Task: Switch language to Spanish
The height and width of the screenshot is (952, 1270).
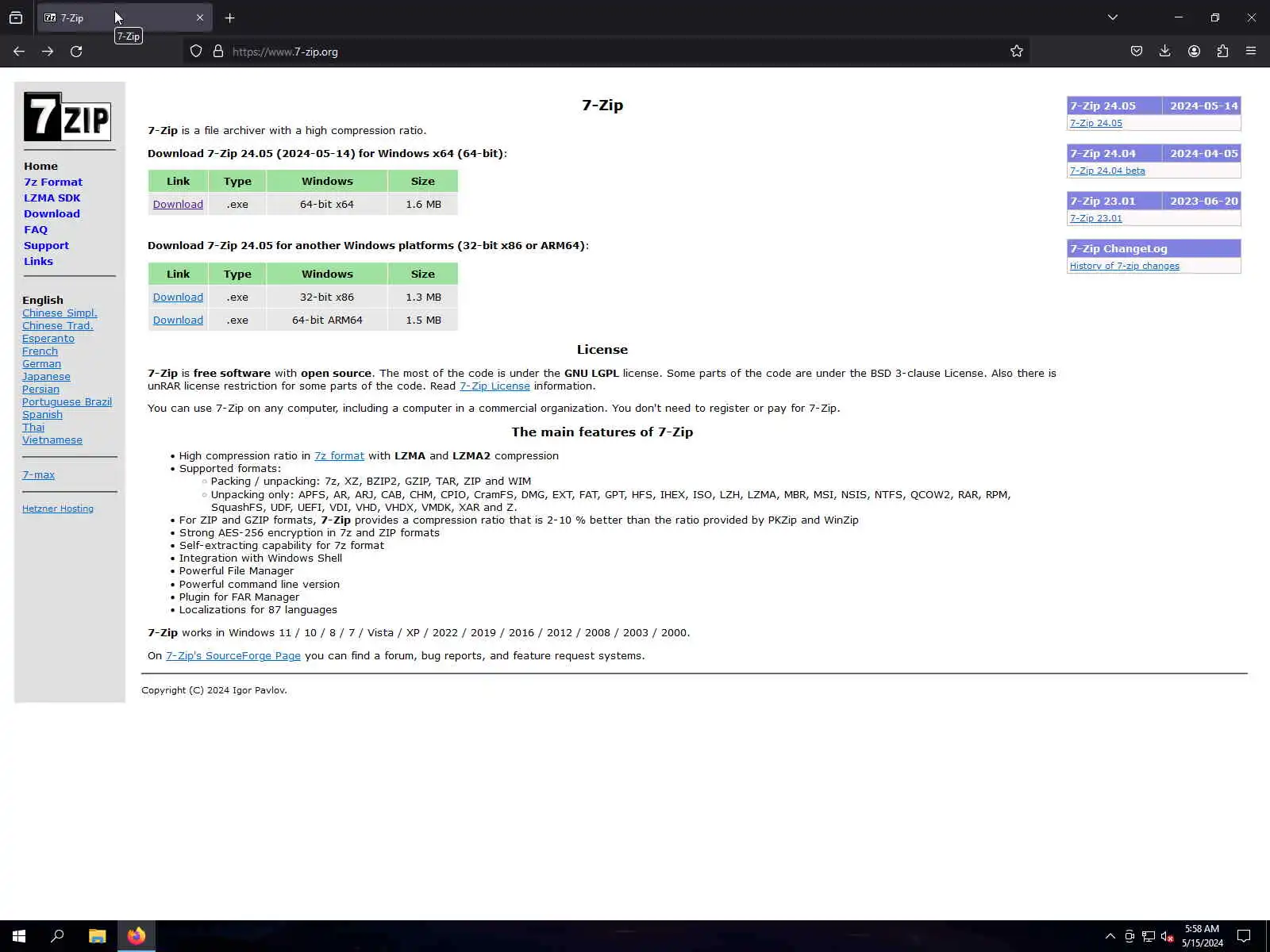Action: (x=42, y=414)
